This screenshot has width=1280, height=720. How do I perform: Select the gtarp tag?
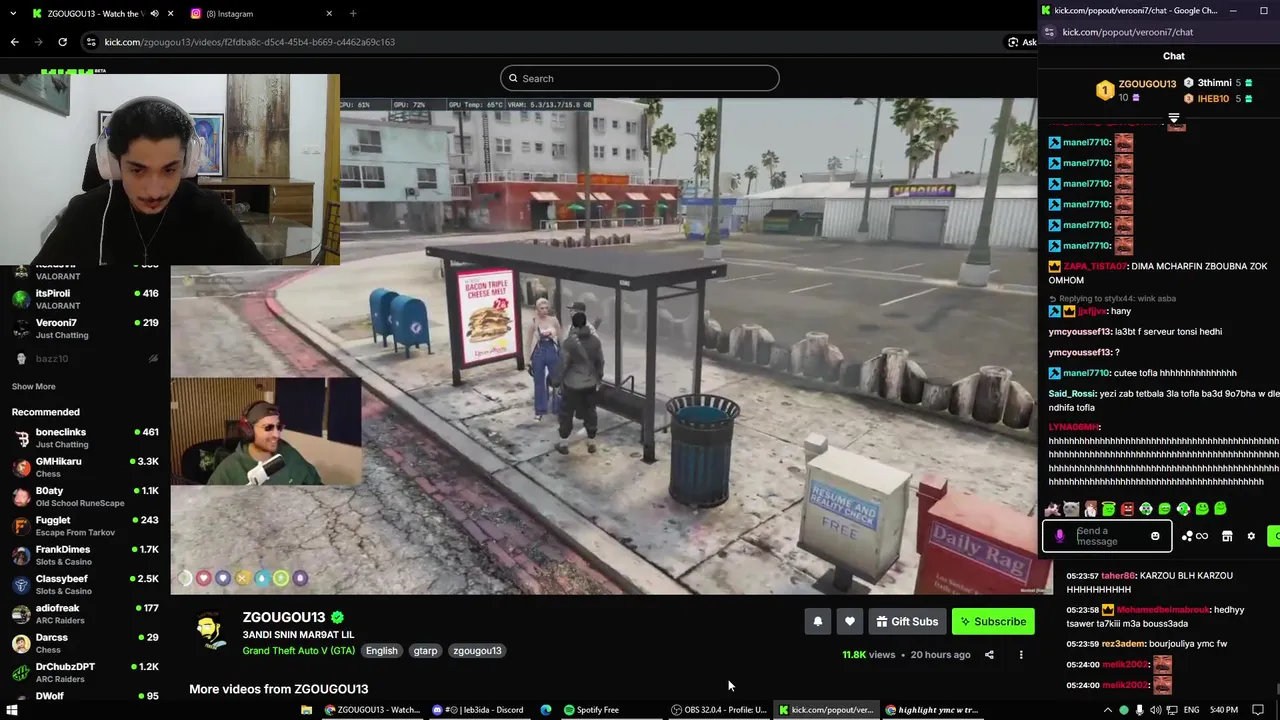425,651
